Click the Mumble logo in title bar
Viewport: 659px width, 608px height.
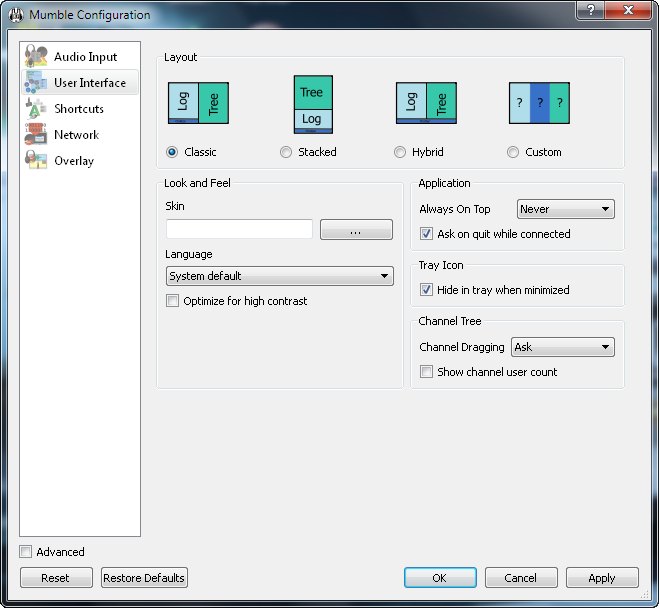(x=16, y=15)
